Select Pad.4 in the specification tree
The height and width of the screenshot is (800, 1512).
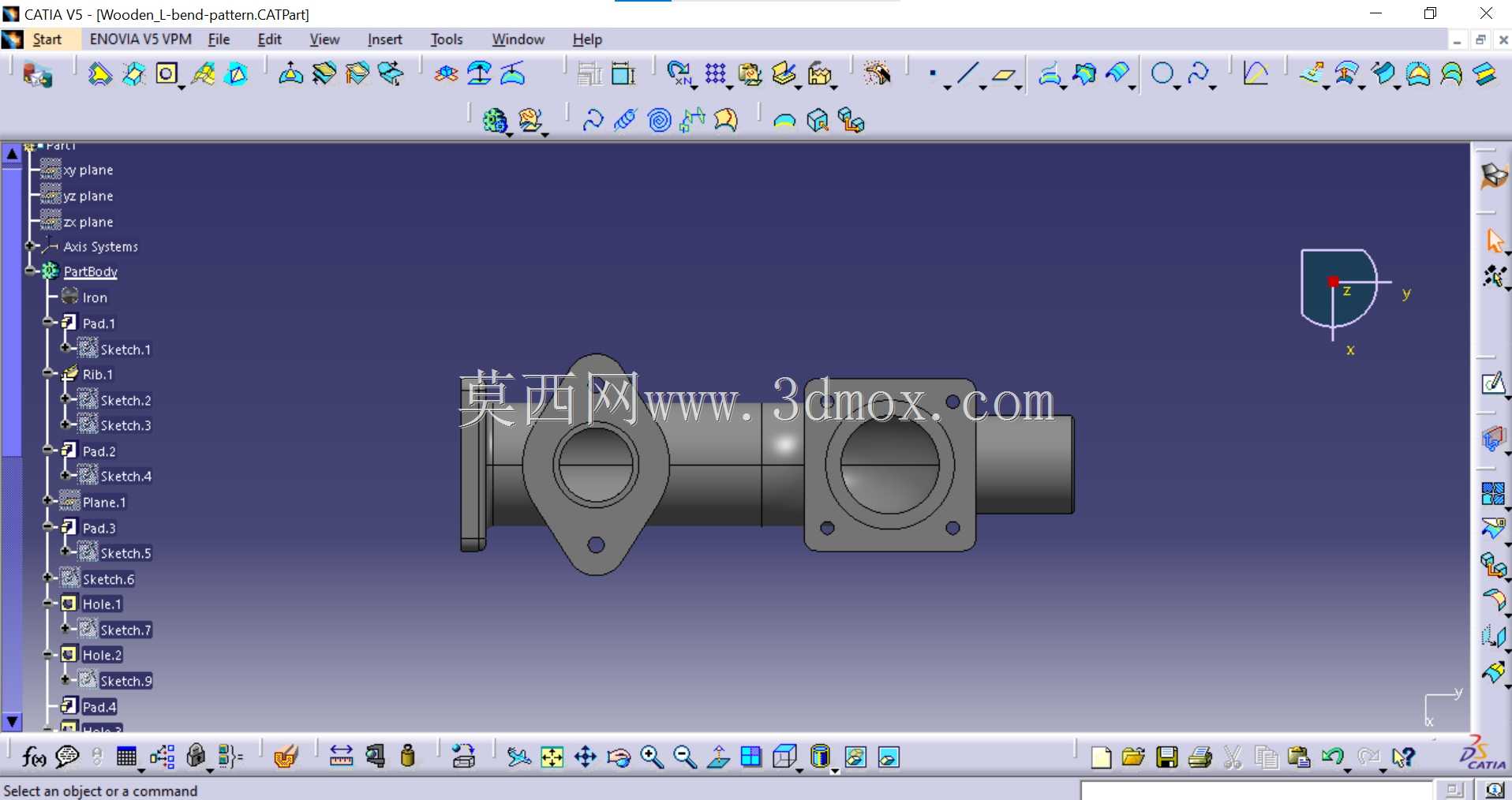coord(99,707)
